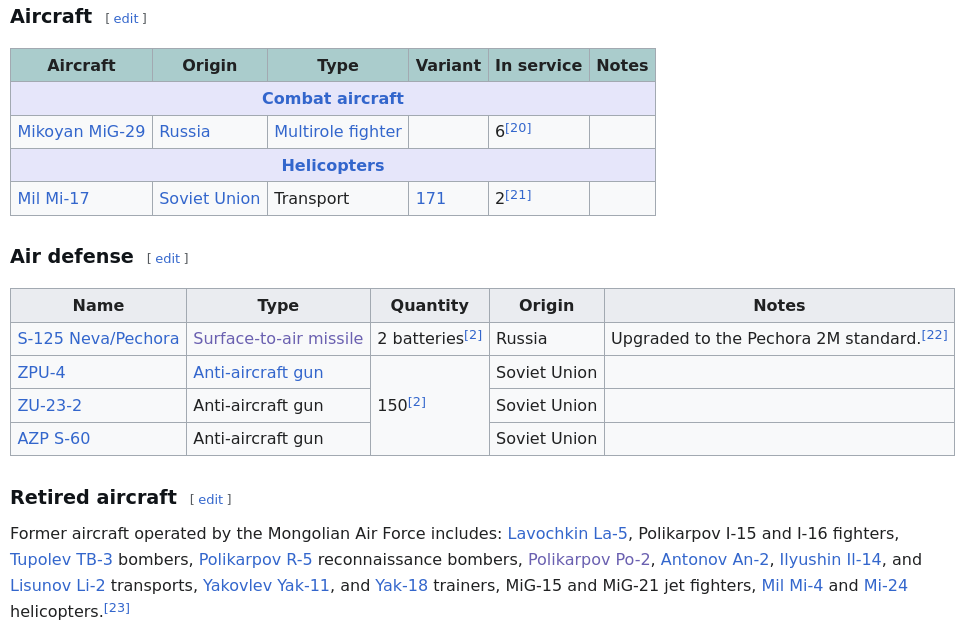This screenshot has width=968, height=638.
Task: Select the Retired aircraft heading
Action: (93, 497)
